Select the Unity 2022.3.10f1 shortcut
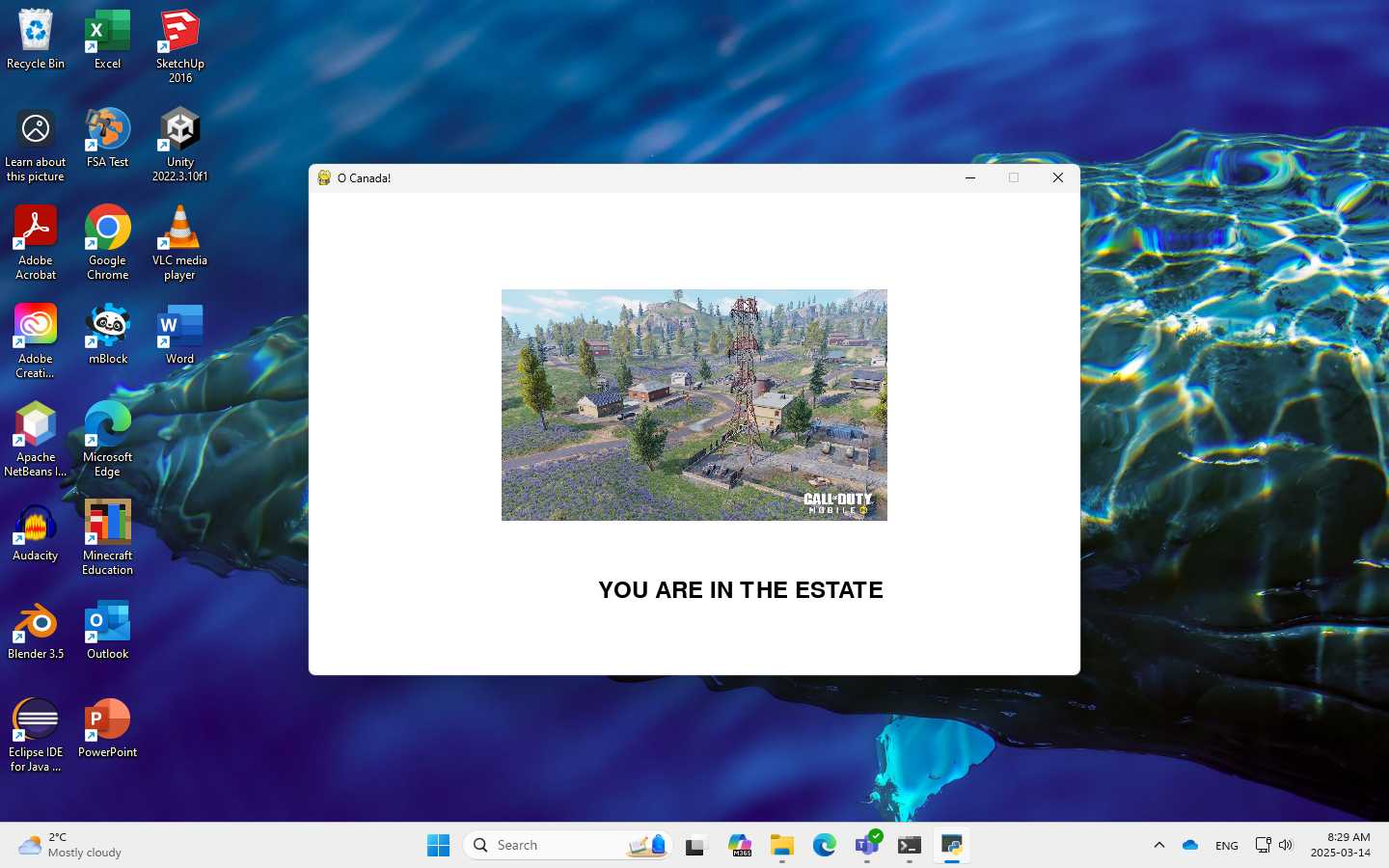1389x868 pixels. point(179,145)
